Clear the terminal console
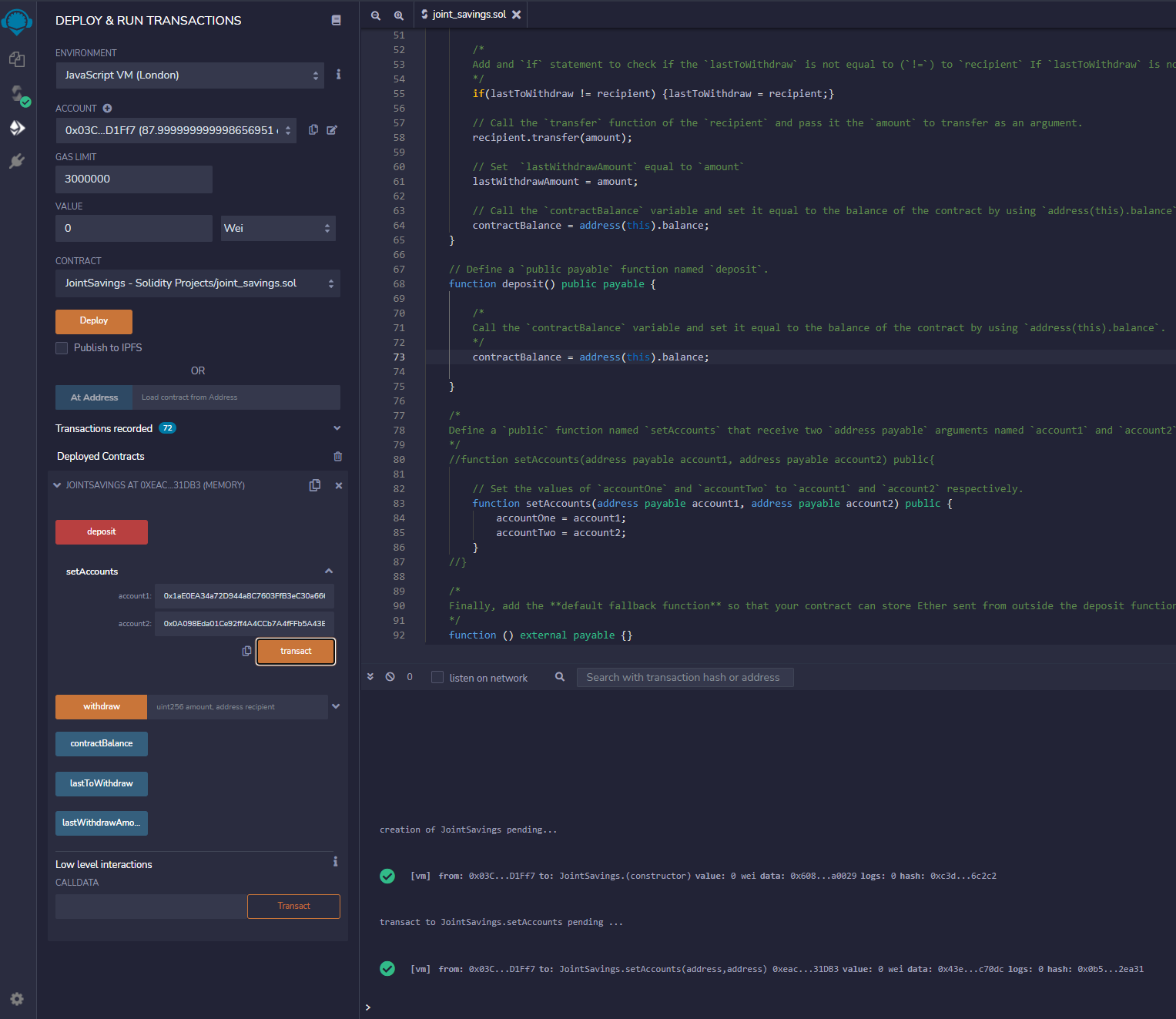 tap(390, 677)
